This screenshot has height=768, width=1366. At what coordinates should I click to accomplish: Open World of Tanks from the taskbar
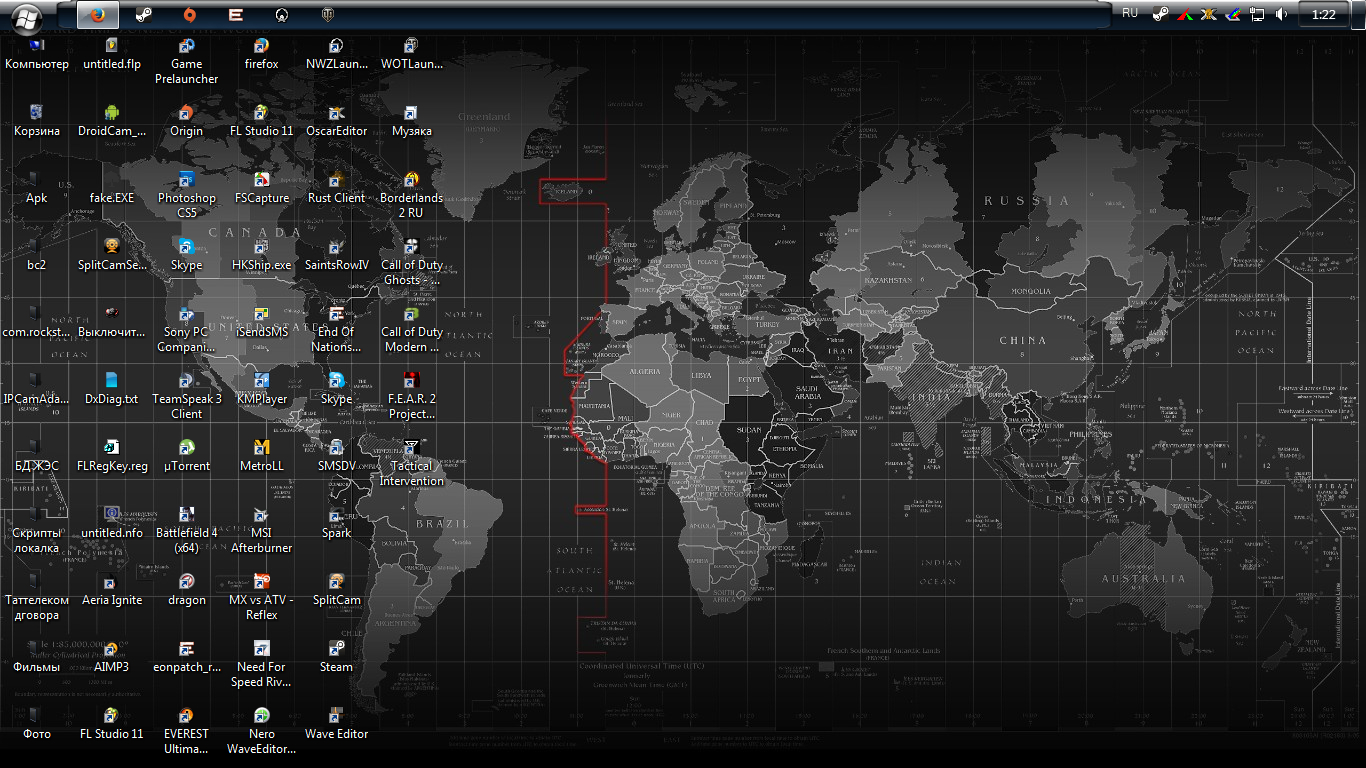tap(328, 15)
